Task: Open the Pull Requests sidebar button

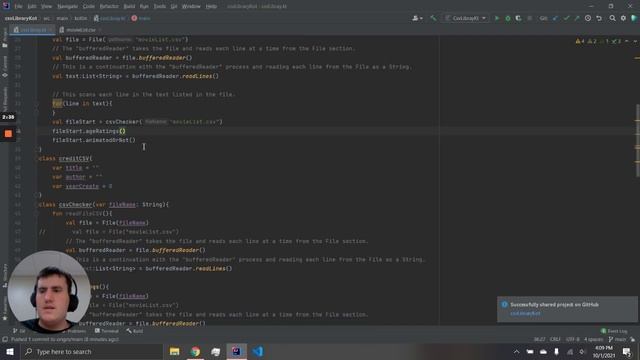Action: pos(4,98)
